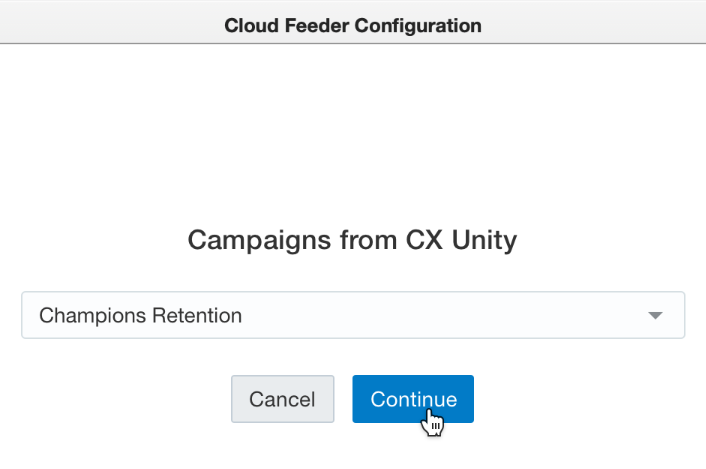Expand the Champions Retention combo box
Viewport: 706px width, 469px height.
tap(353, 315)
